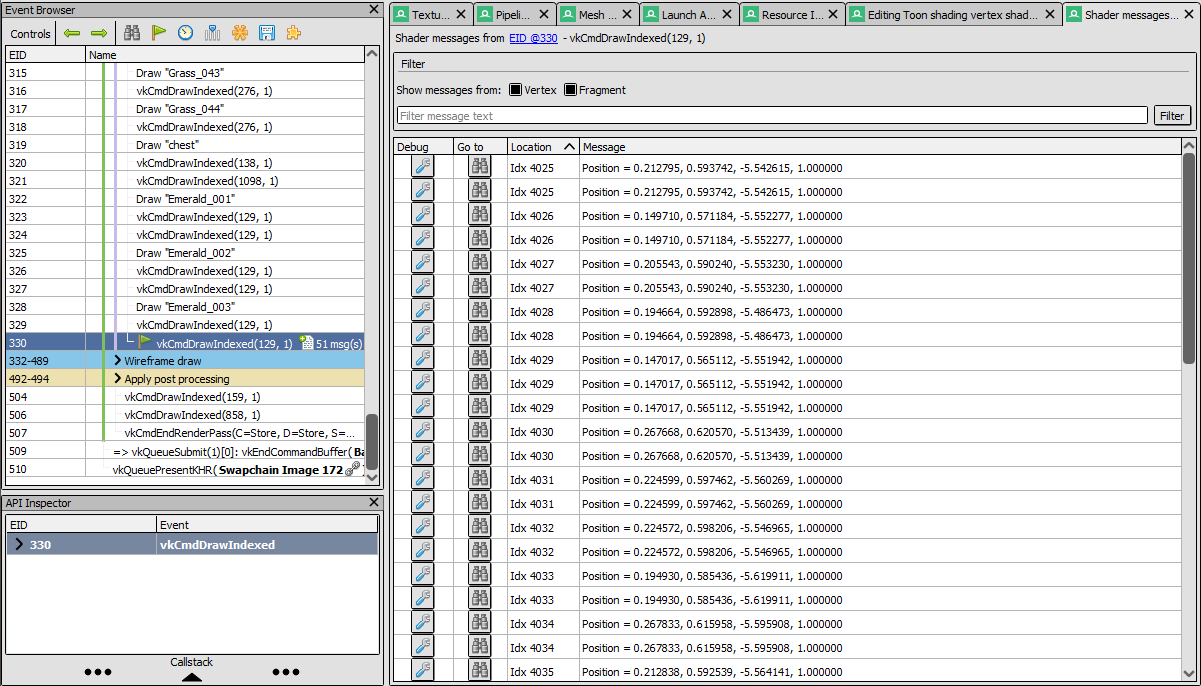Click the green forward arrow in Event Browser
Viewport: 1201px width, 686px height.
point(98,33)
